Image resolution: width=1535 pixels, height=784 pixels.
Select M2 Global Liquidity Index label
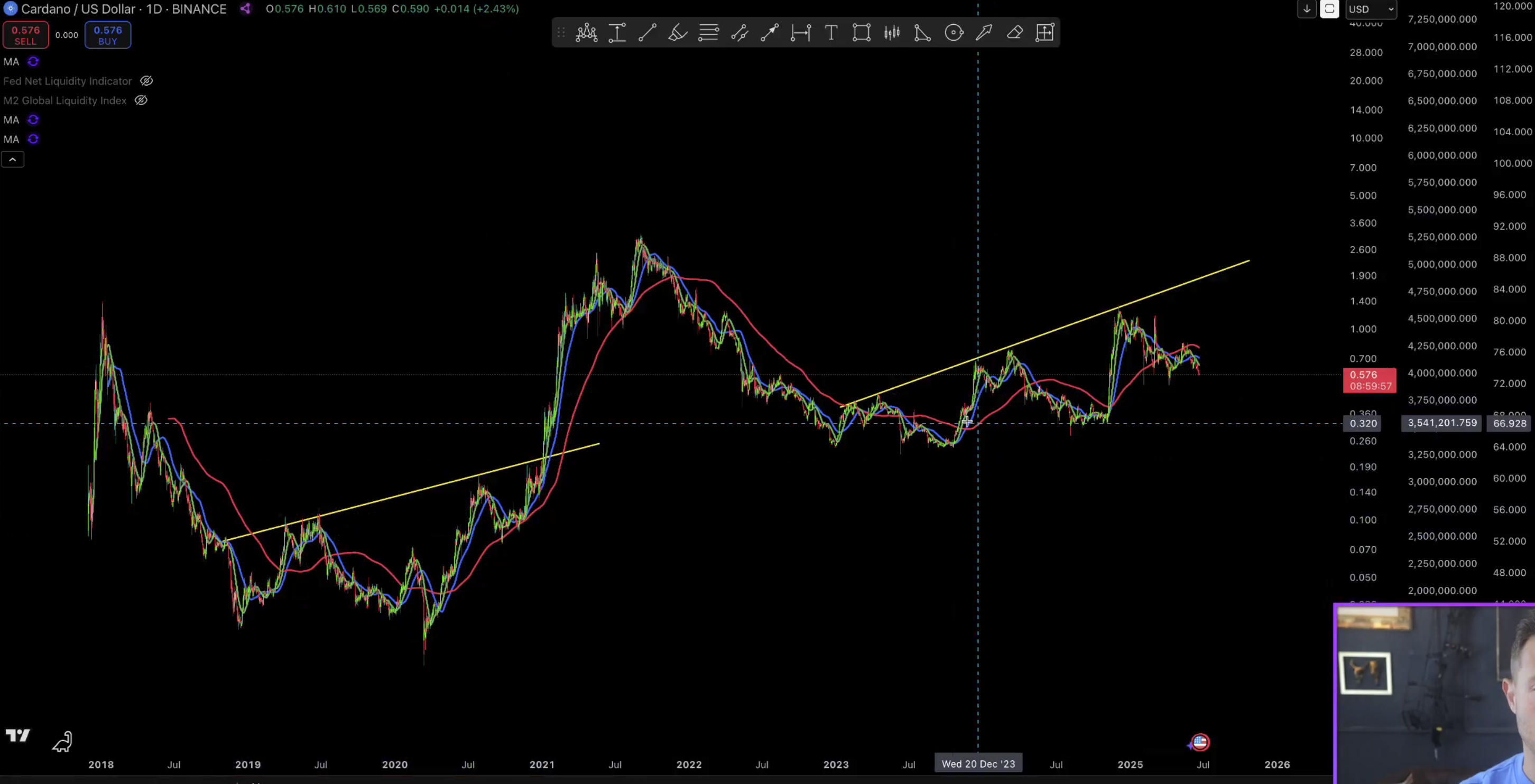65,100
